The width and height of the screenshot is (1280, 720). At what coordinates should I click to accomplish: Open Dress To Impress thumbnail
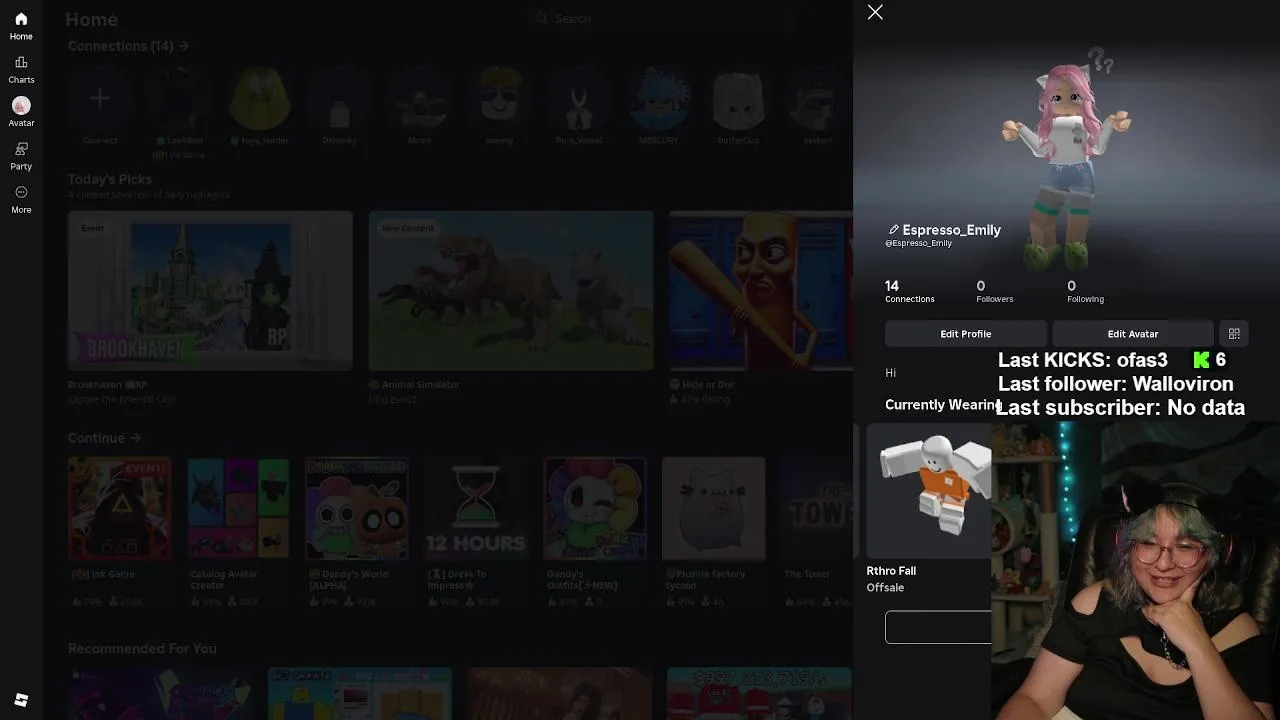[476, 509]
